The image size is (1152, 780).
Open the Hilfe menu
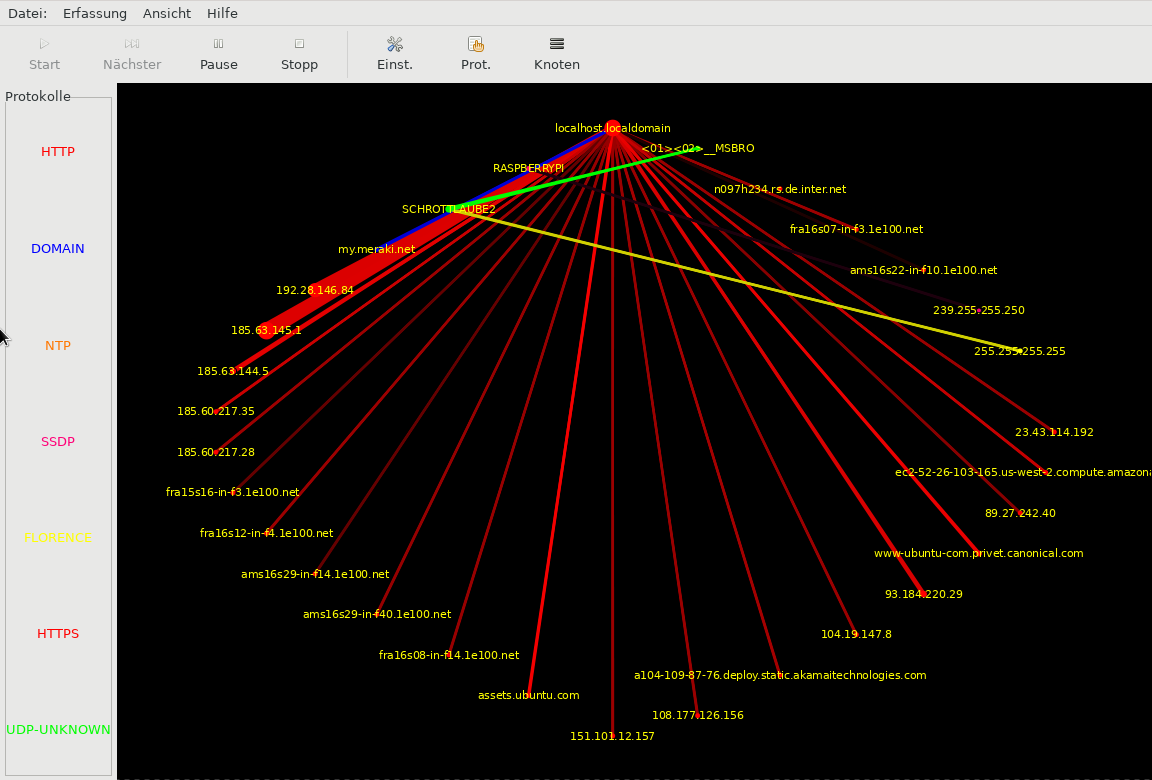222,13
